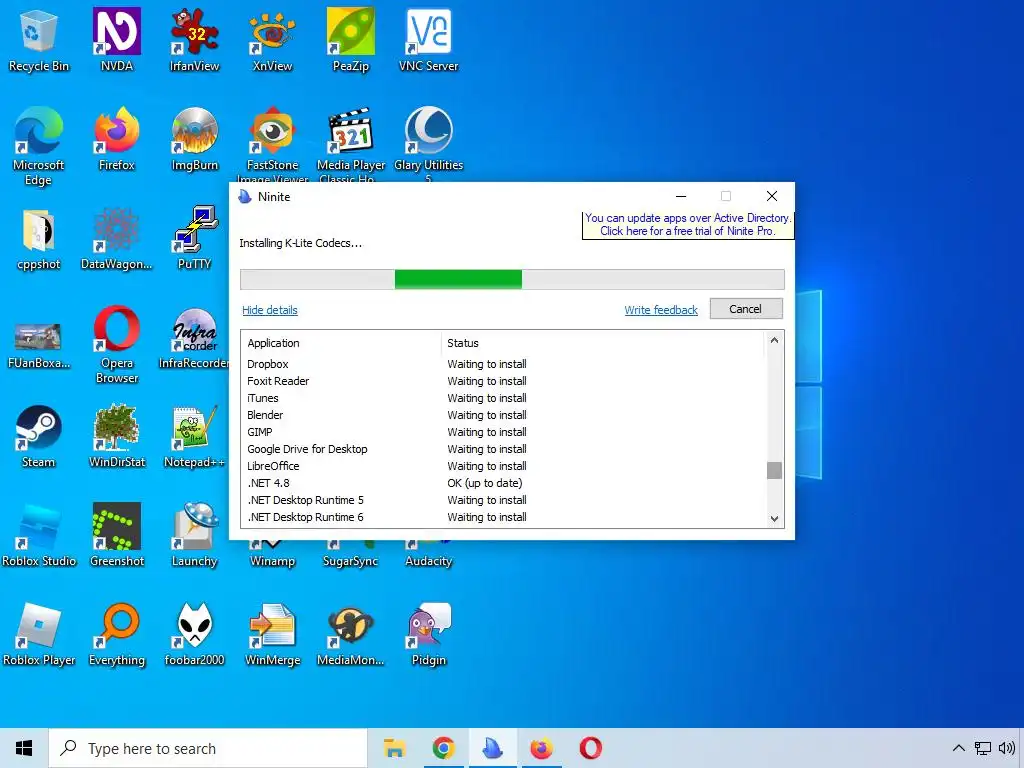The width and height of the screenshot is (1024, 768).
Task: Open the Windows Start menu
Action: click(x=24, y=748)
